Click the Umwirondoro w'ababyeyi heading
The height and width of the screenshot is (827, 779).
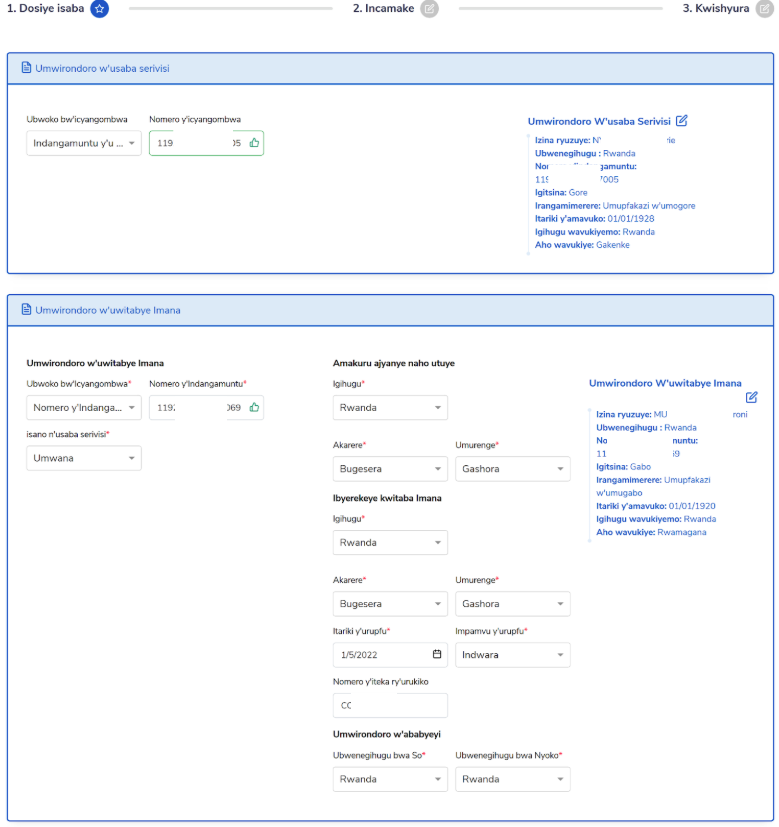click(x=387, y=734)
